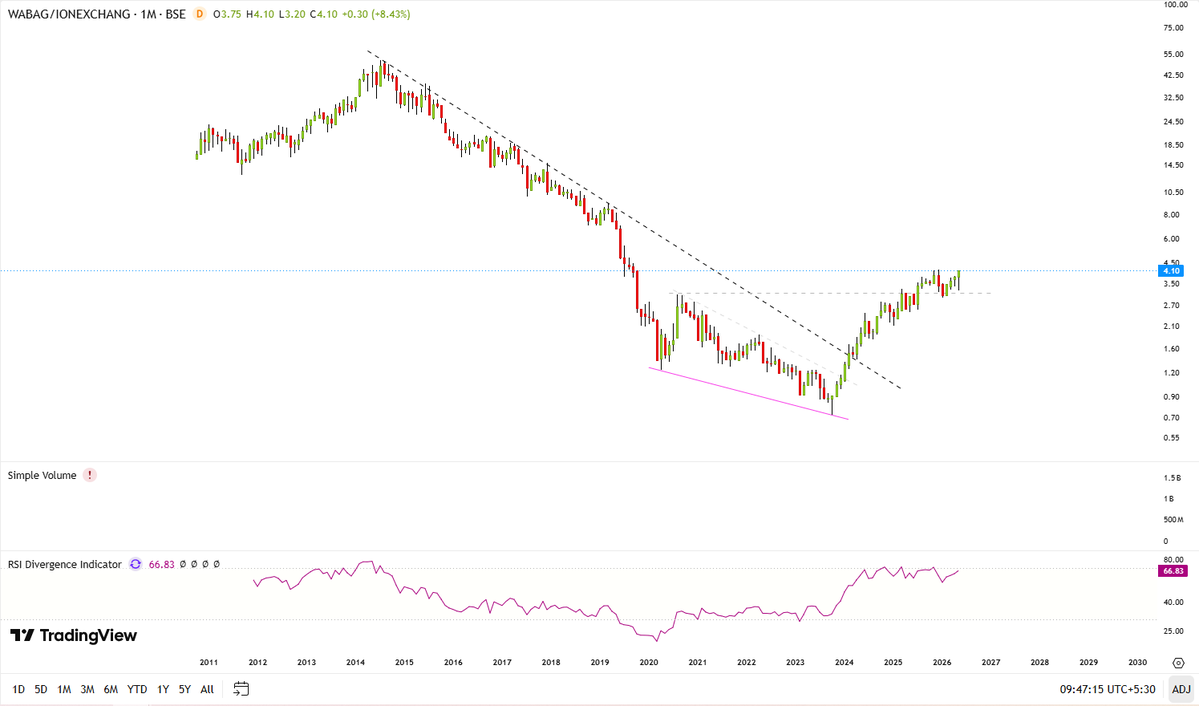1199x706 pixels.
Task: Click the +0.30 (+8.43%) change value
Action: pyautogui.click(x=375, y=14)
